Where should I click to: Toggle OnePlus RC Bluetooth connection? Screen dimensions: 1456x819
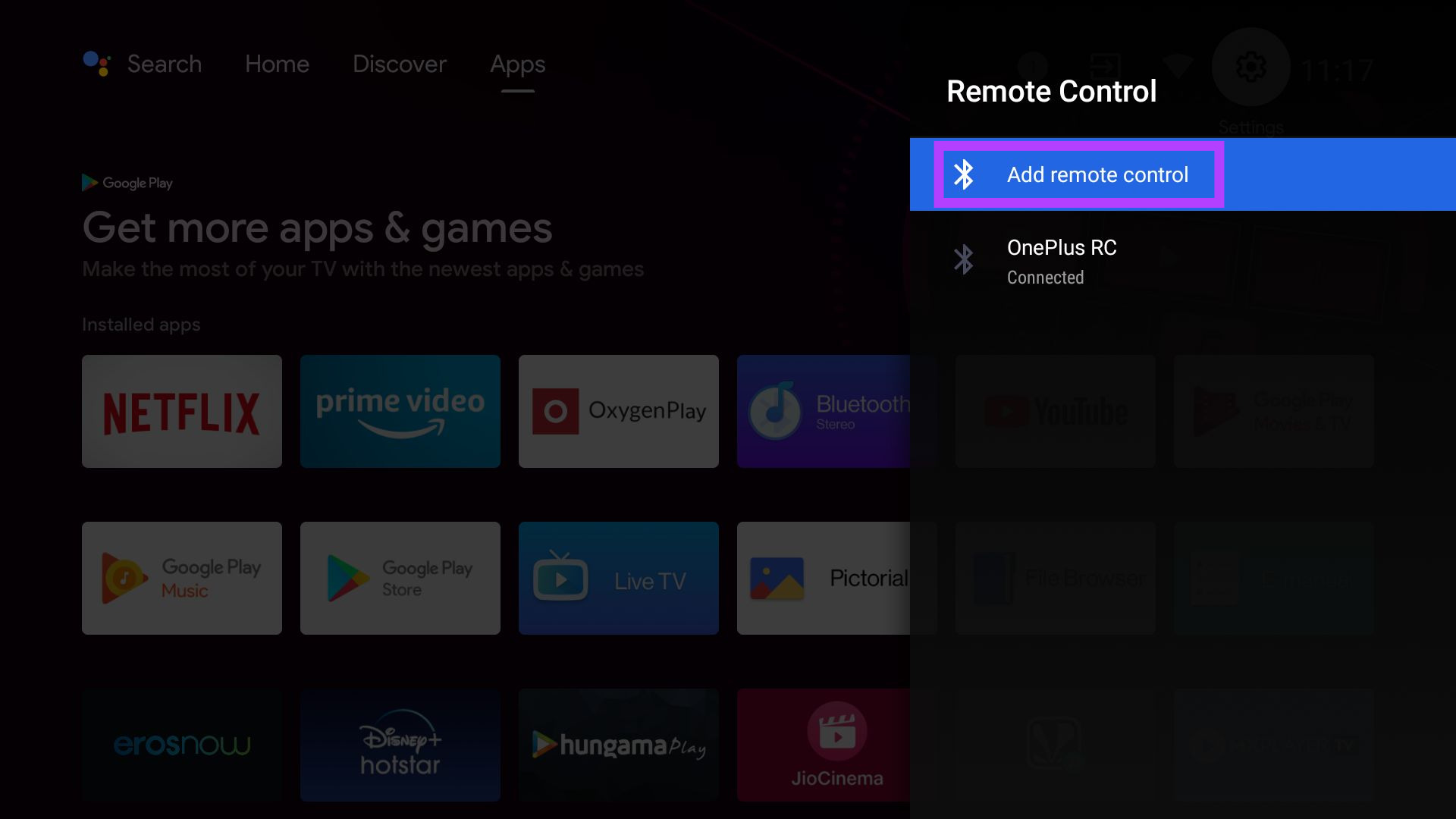point(1183,260)
